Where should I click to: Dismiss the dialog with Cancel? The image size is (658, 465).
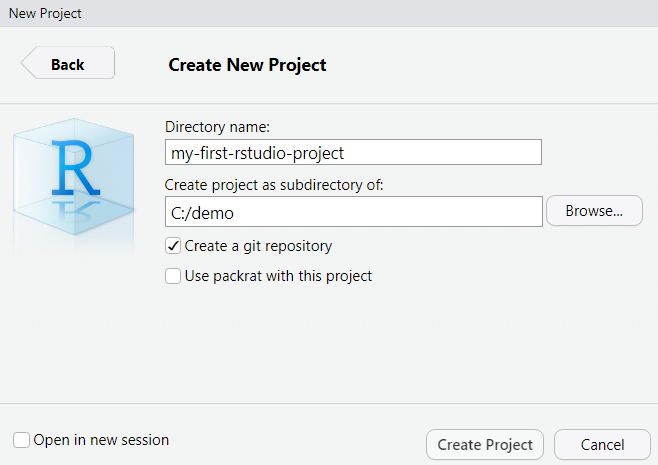602,444
